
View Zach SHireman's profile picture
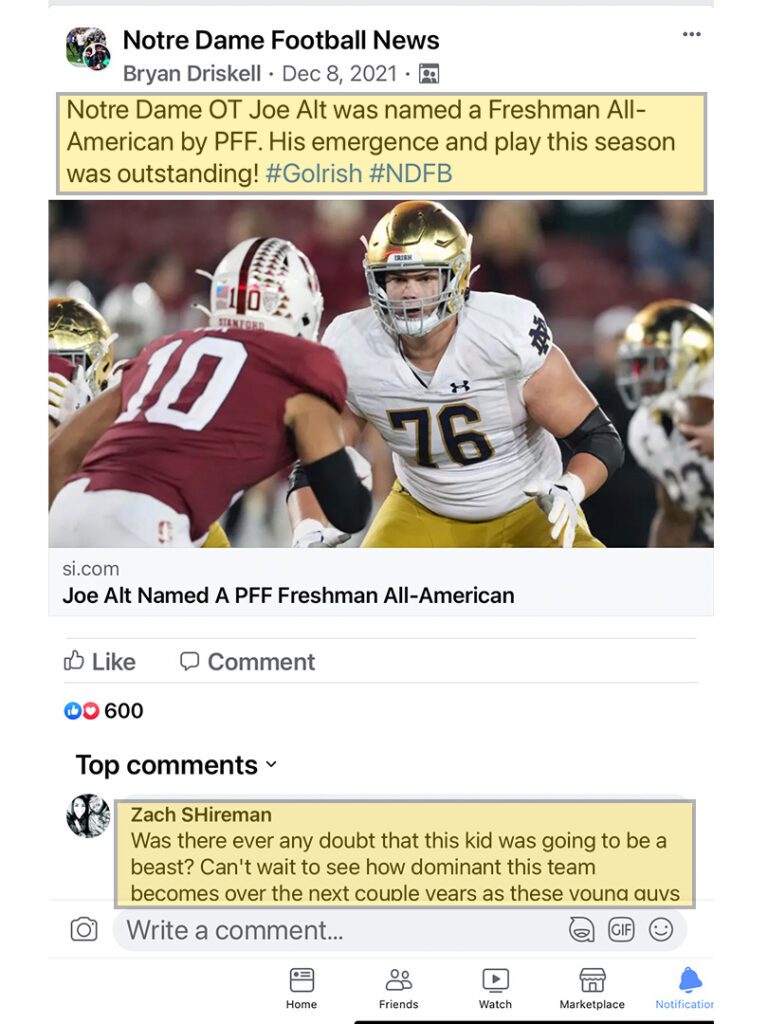click(88, 816)
